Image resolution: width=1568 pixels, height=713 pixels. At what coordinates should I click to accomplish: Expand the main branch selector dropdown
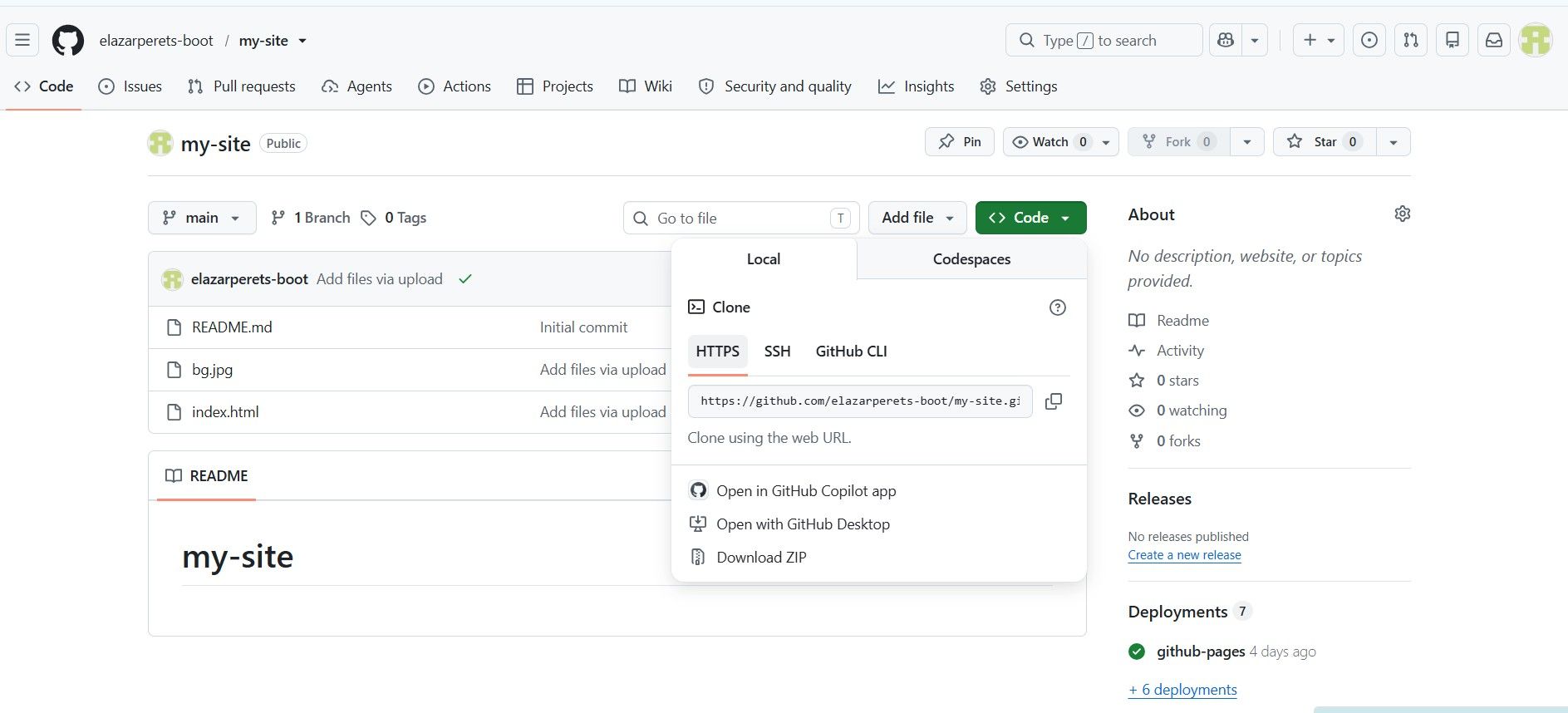pyautogui.click(x=202, y=218)
